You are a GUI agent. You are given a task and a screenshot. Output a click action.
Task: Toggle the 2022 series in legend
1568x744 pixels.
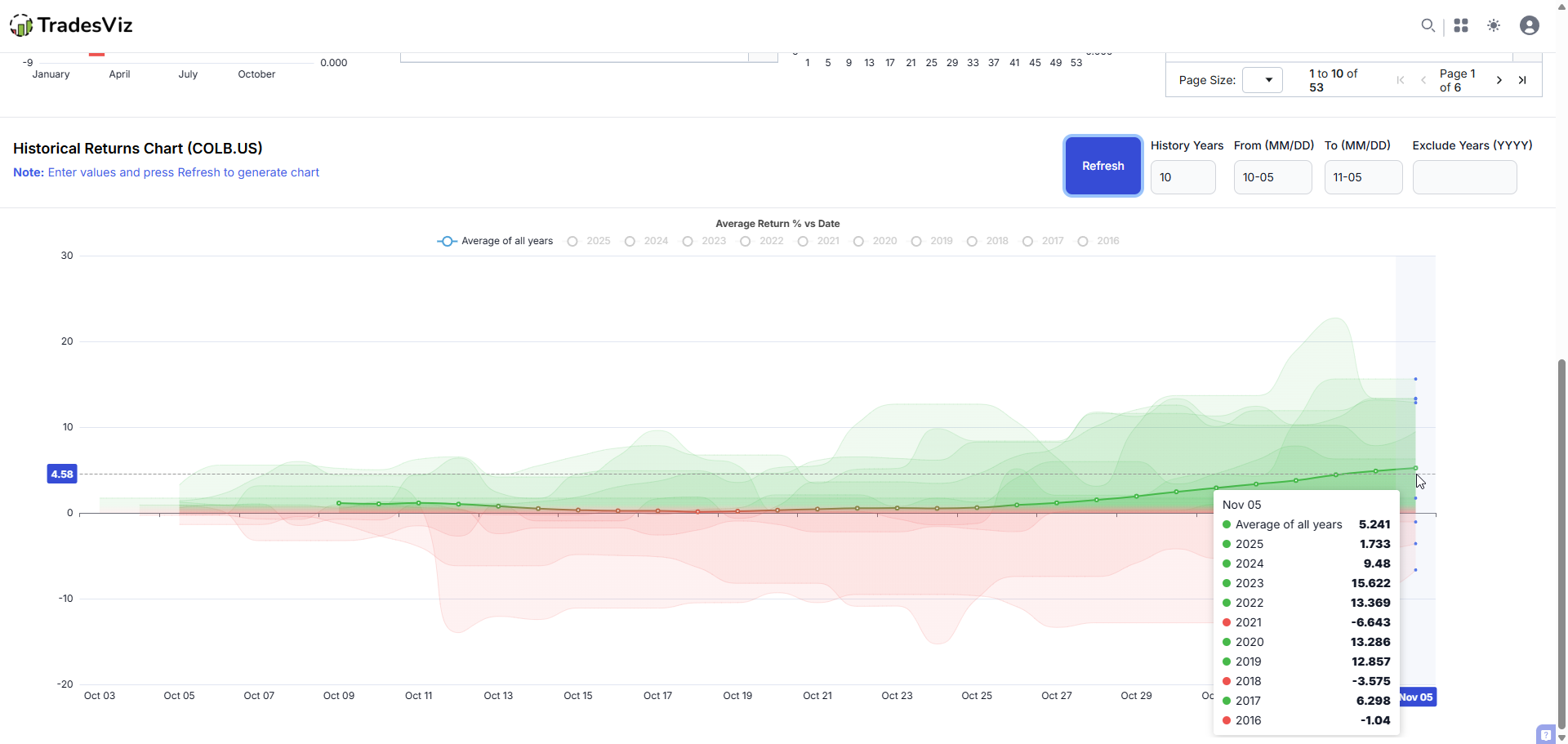[x=762, y=241]
